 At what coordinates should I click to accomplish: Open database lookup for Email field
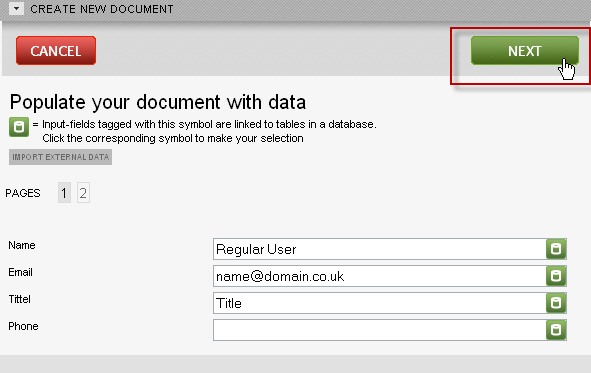(556, 276)
